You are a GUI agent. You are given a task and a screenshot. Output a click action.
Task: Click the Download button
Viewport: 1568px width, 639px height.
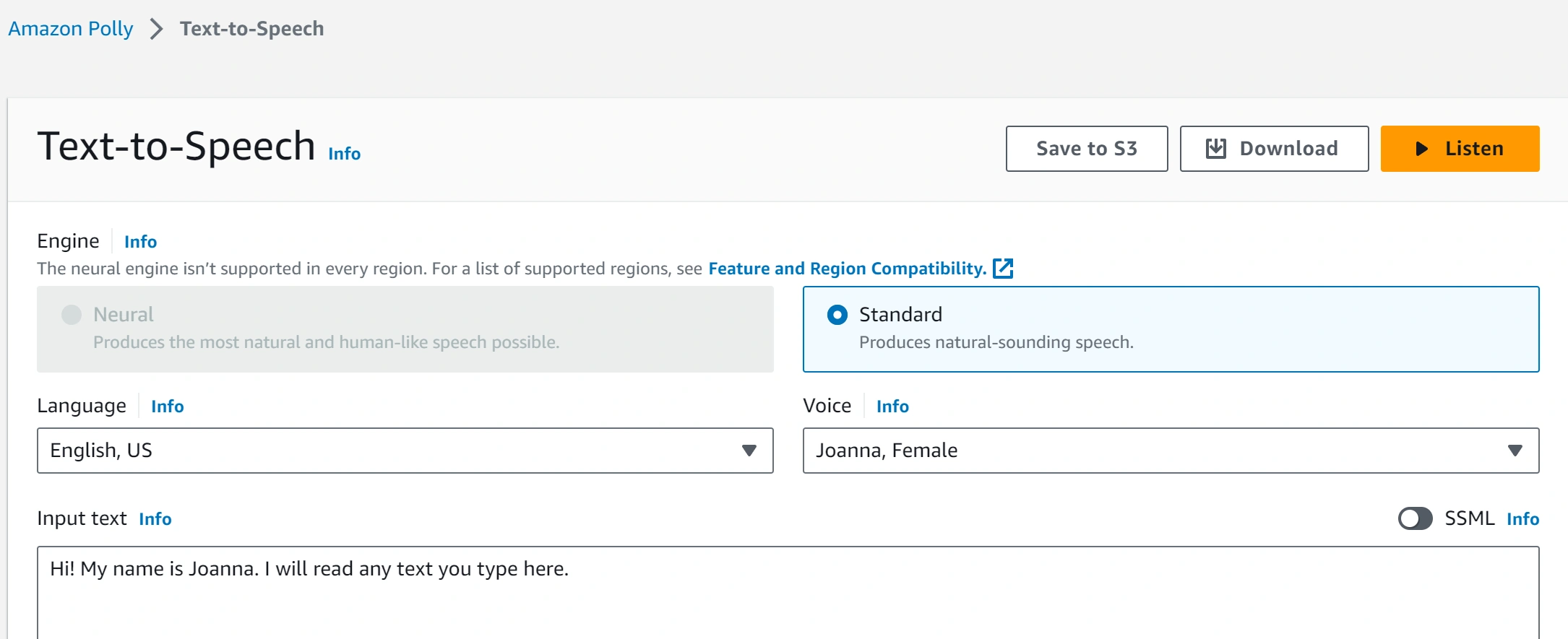pyautogui.click(x=1274, y=149)
